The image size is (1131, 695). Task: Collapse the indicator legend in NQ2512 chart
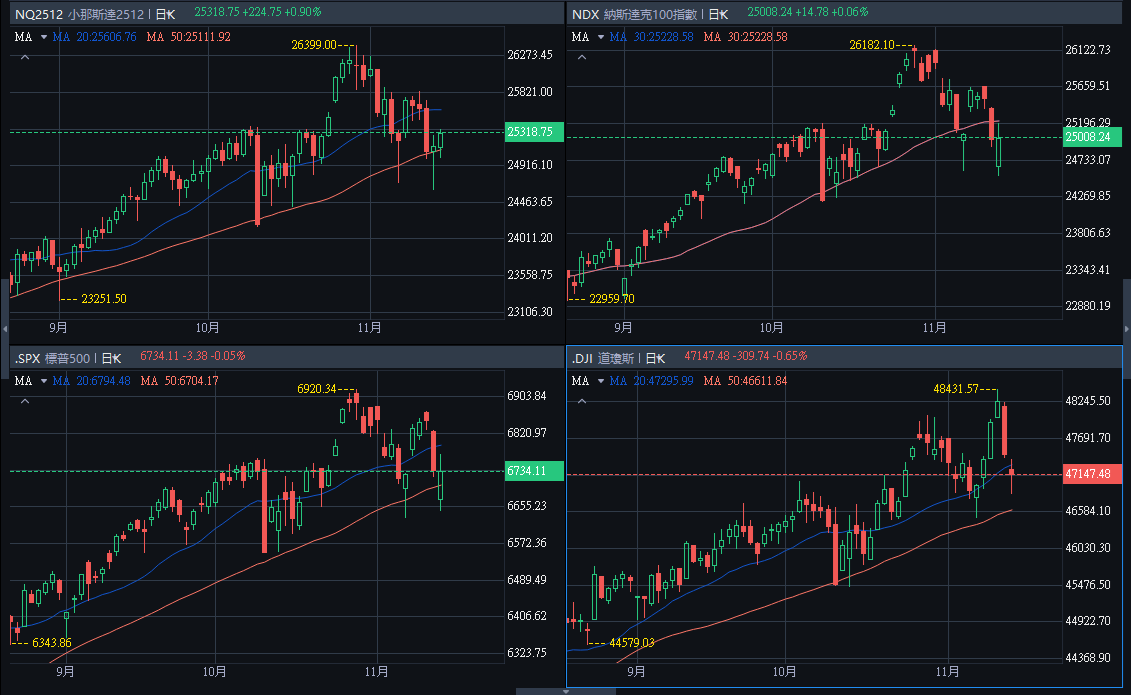click(25, 58)
